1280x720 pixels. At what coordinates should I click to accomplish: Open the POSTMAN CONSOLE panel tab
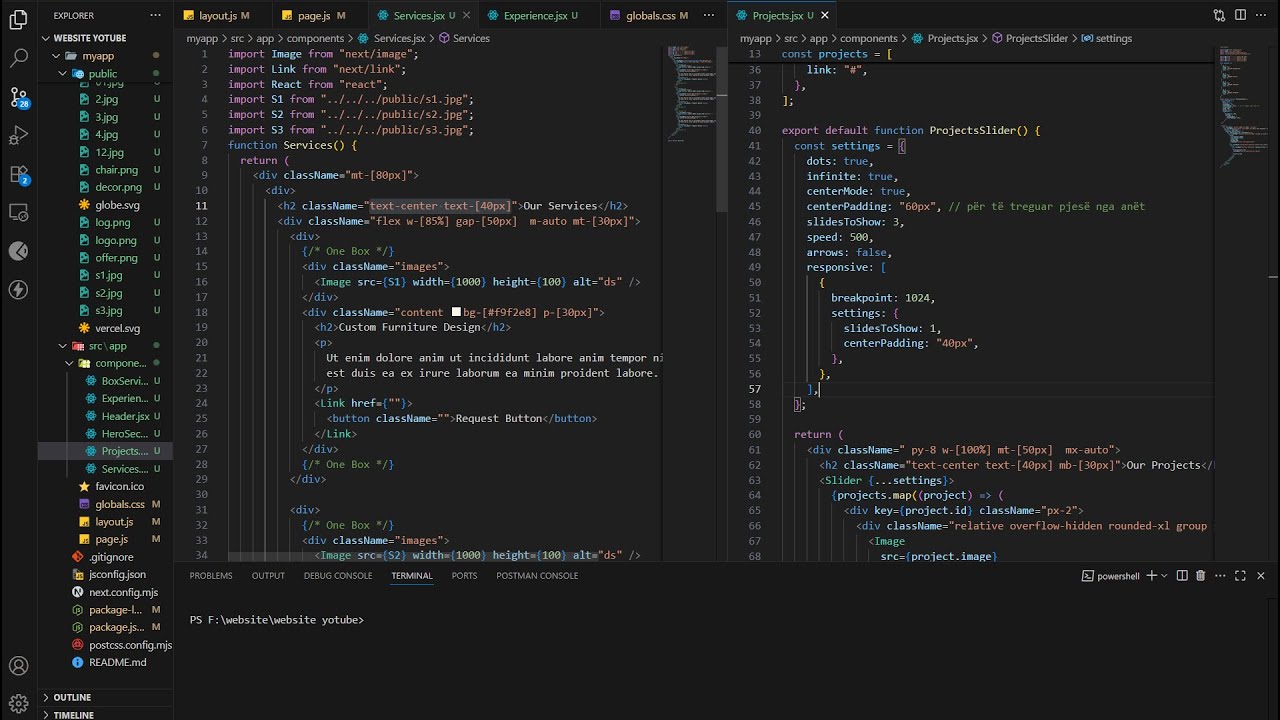537,576
